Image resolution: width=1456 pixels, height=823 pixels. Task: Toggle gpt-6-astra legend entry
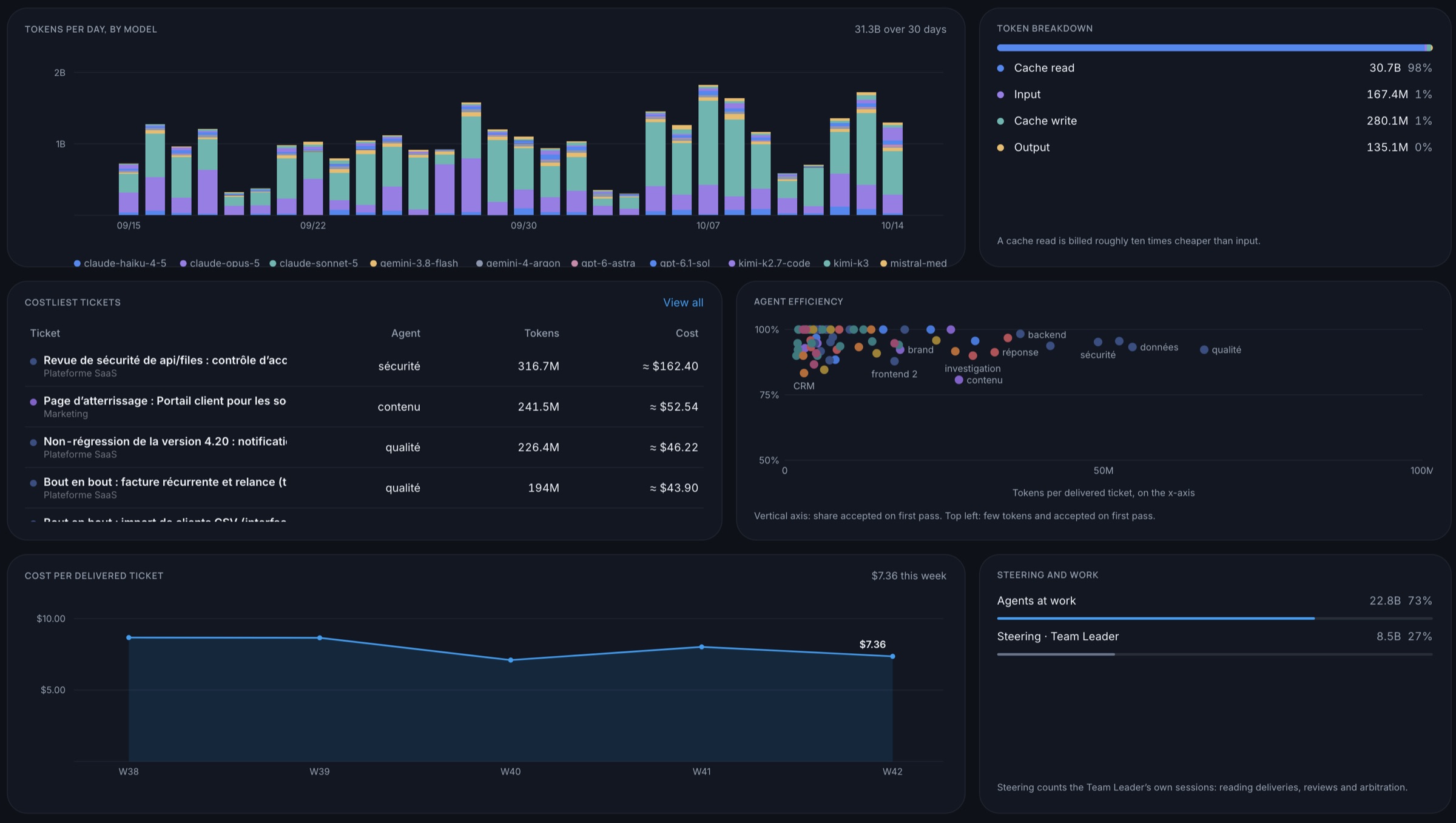click(x=604, y=263)
